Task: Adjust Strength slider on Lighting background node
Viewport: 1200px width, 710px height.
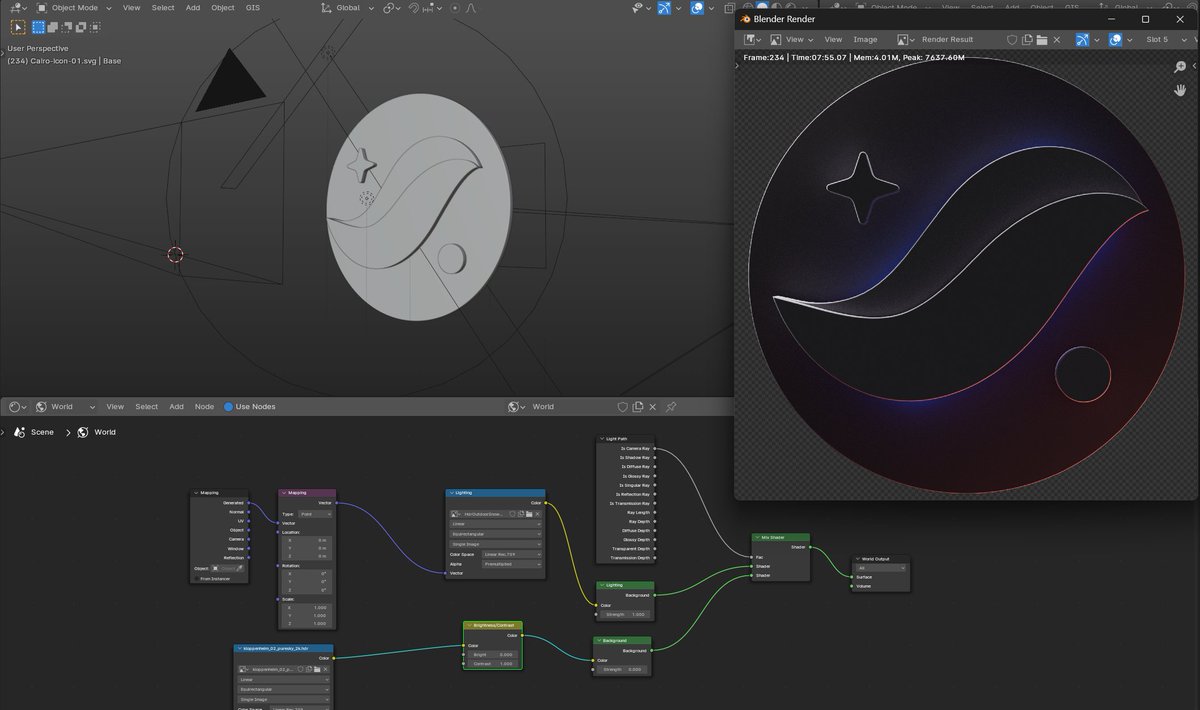Action: [625, 614]
